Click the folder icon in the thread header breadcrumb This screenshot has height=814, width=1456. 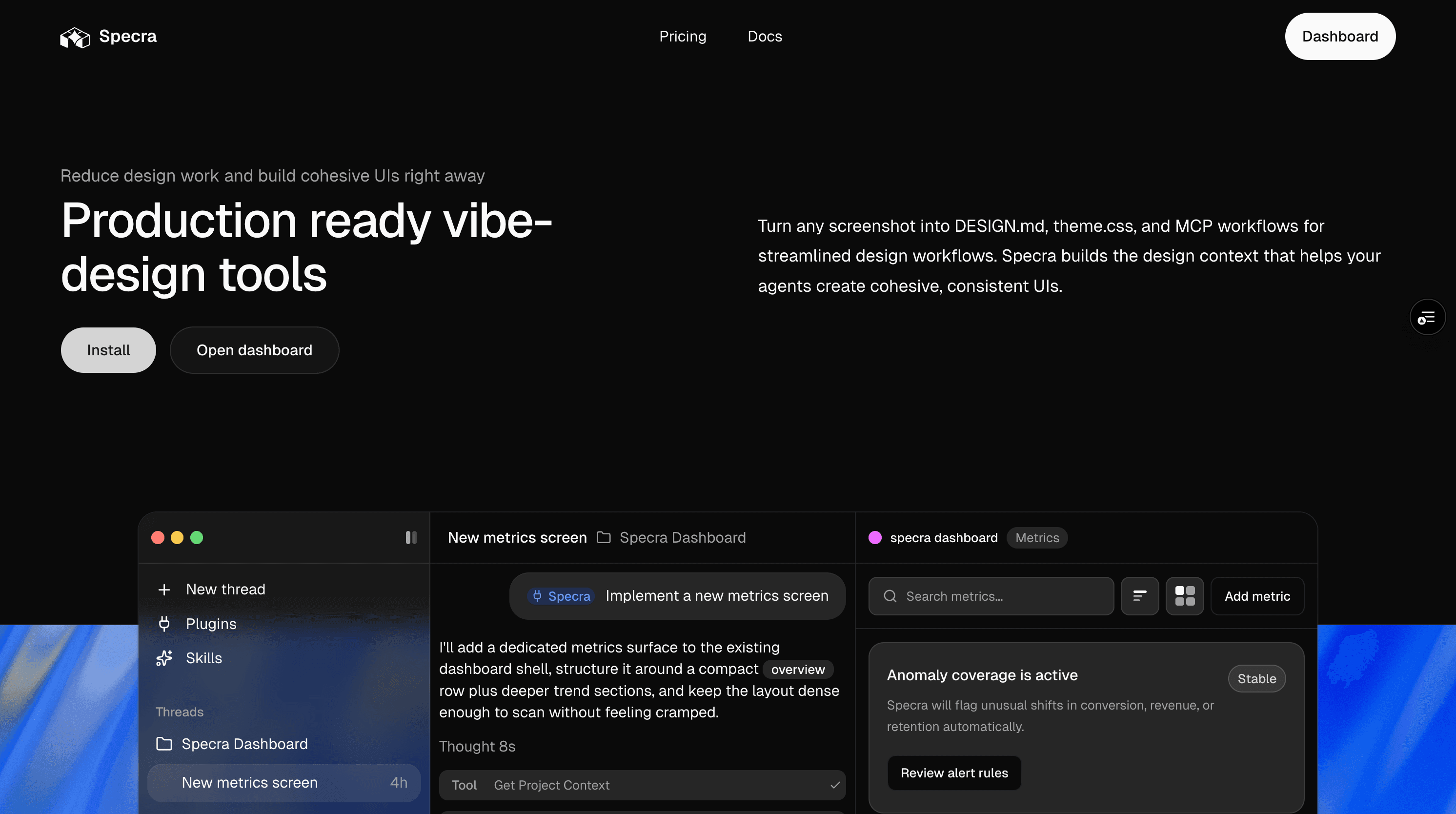point(604,538)
